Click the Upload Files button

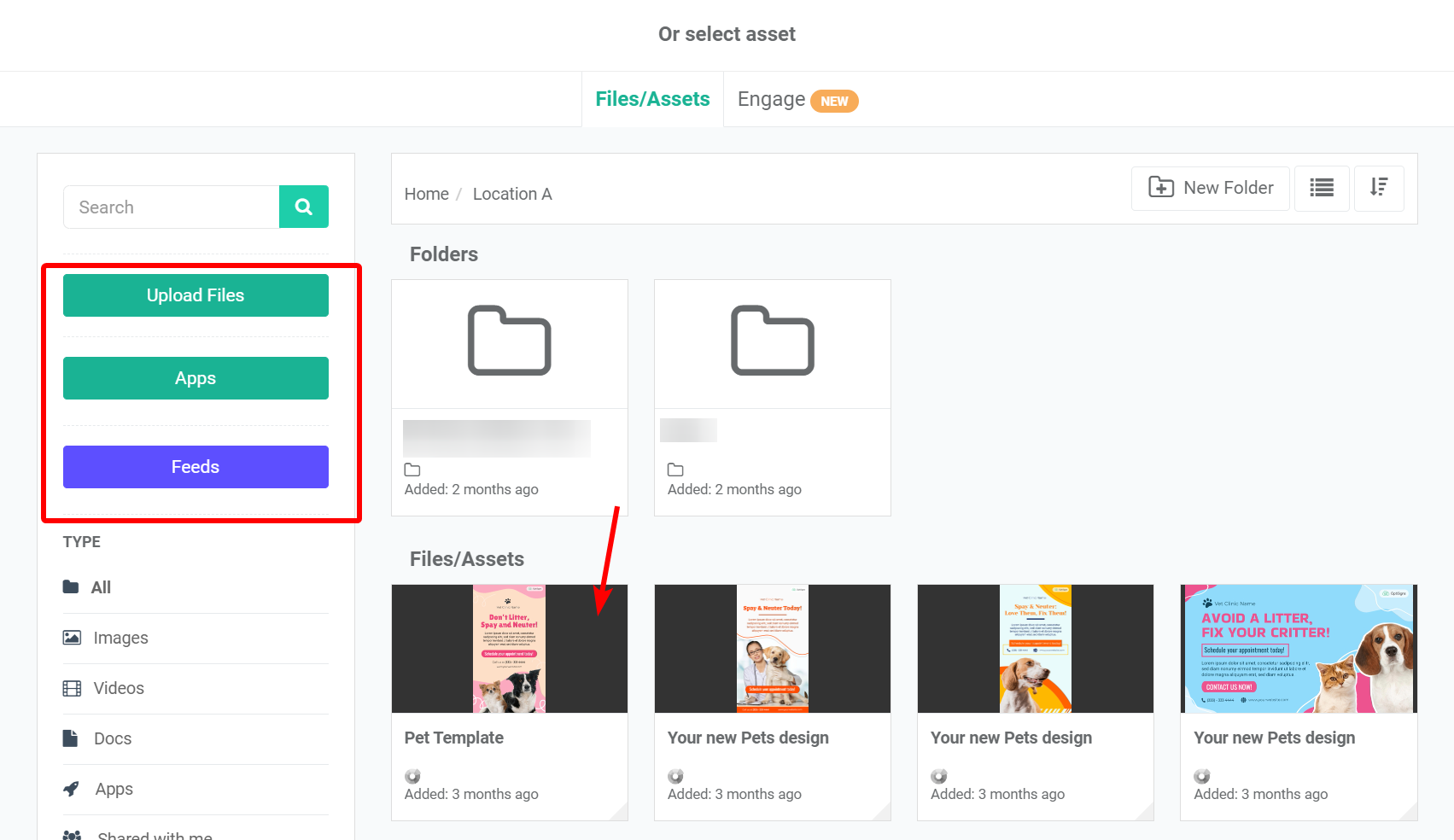(x=196, y=295)
